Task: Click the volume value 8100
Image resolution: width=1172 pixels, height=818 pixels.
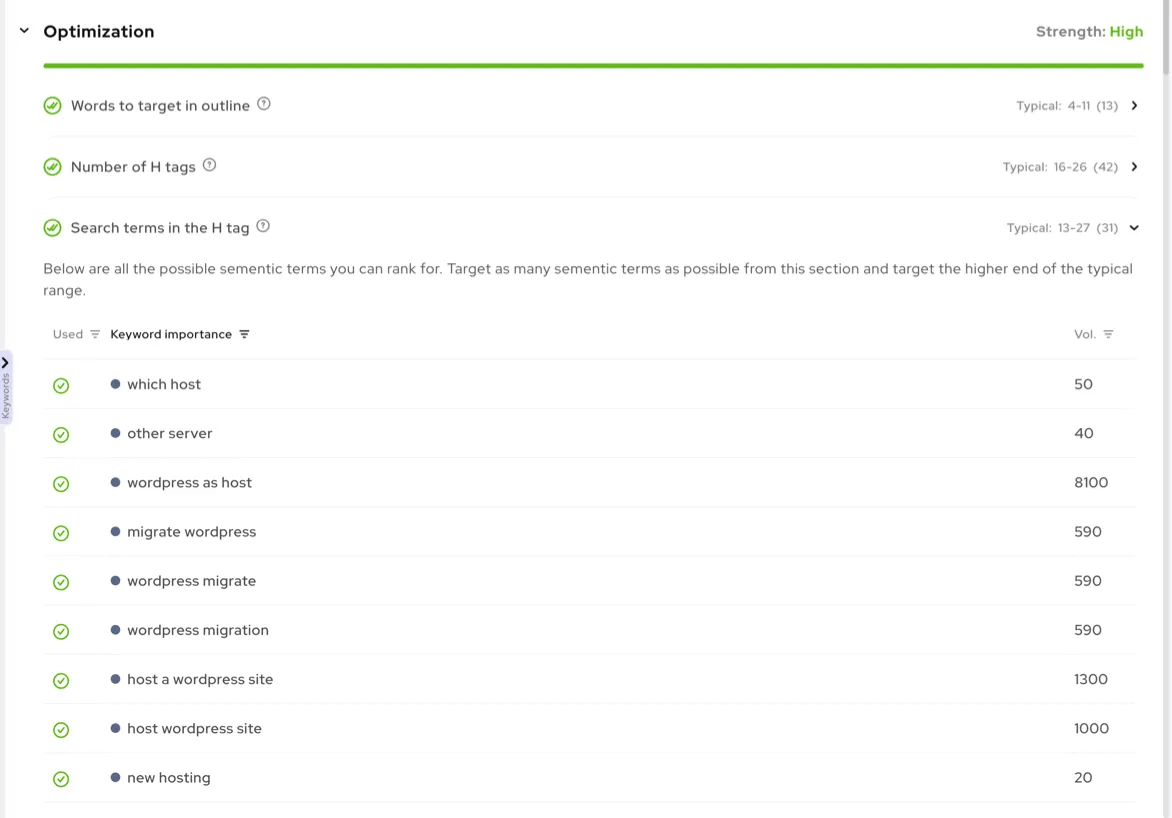Action: [1090, 482]
